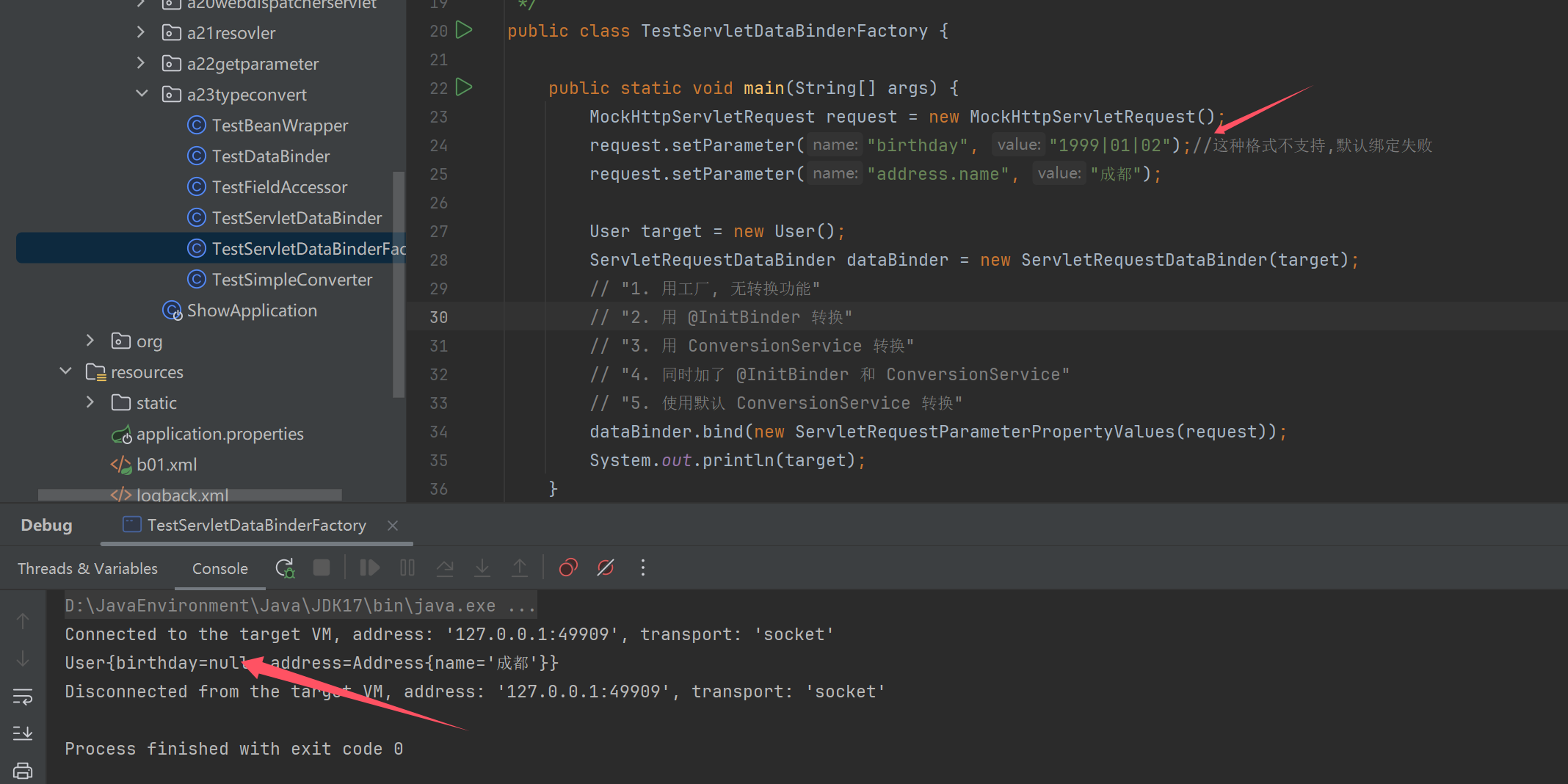Click User target = new User() line

pos(717,231)
